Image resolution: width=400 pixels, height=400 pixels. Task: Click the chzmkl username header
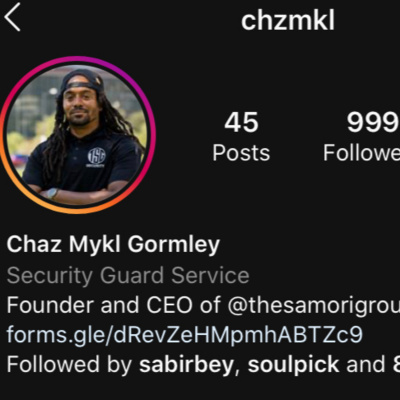click(288, 21)
